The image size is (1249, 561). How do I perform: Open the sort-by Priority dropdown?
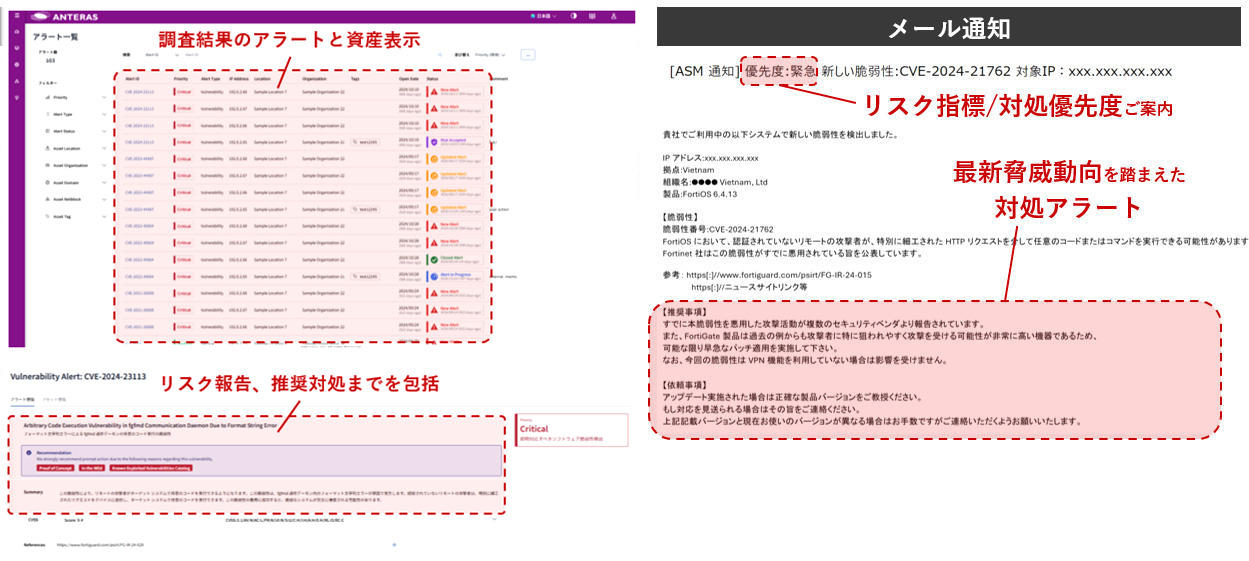(x=488, y=55)
